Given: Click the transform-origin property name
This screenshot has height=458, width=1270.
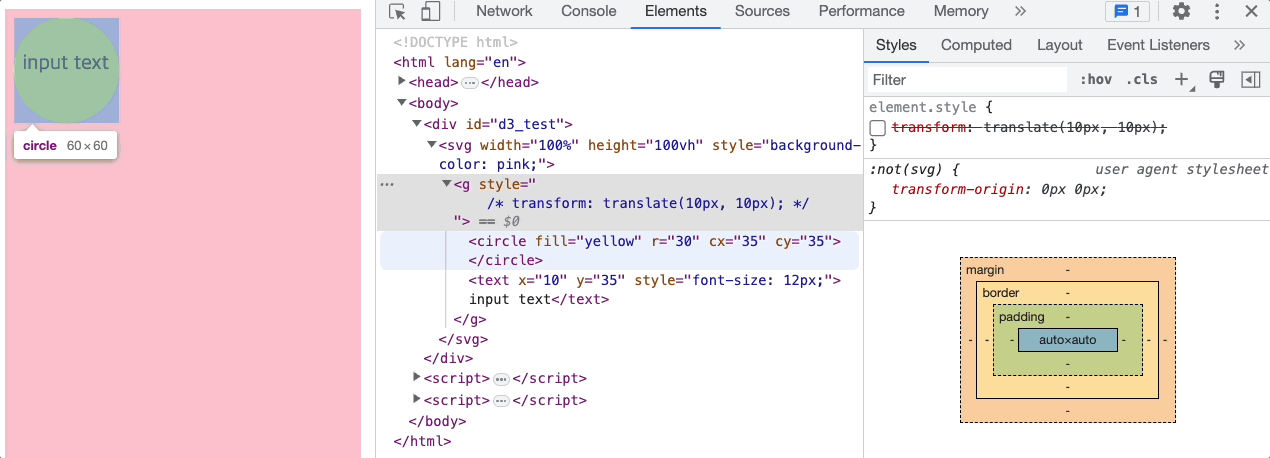Looking at the screenshot, I should point(956,189).
